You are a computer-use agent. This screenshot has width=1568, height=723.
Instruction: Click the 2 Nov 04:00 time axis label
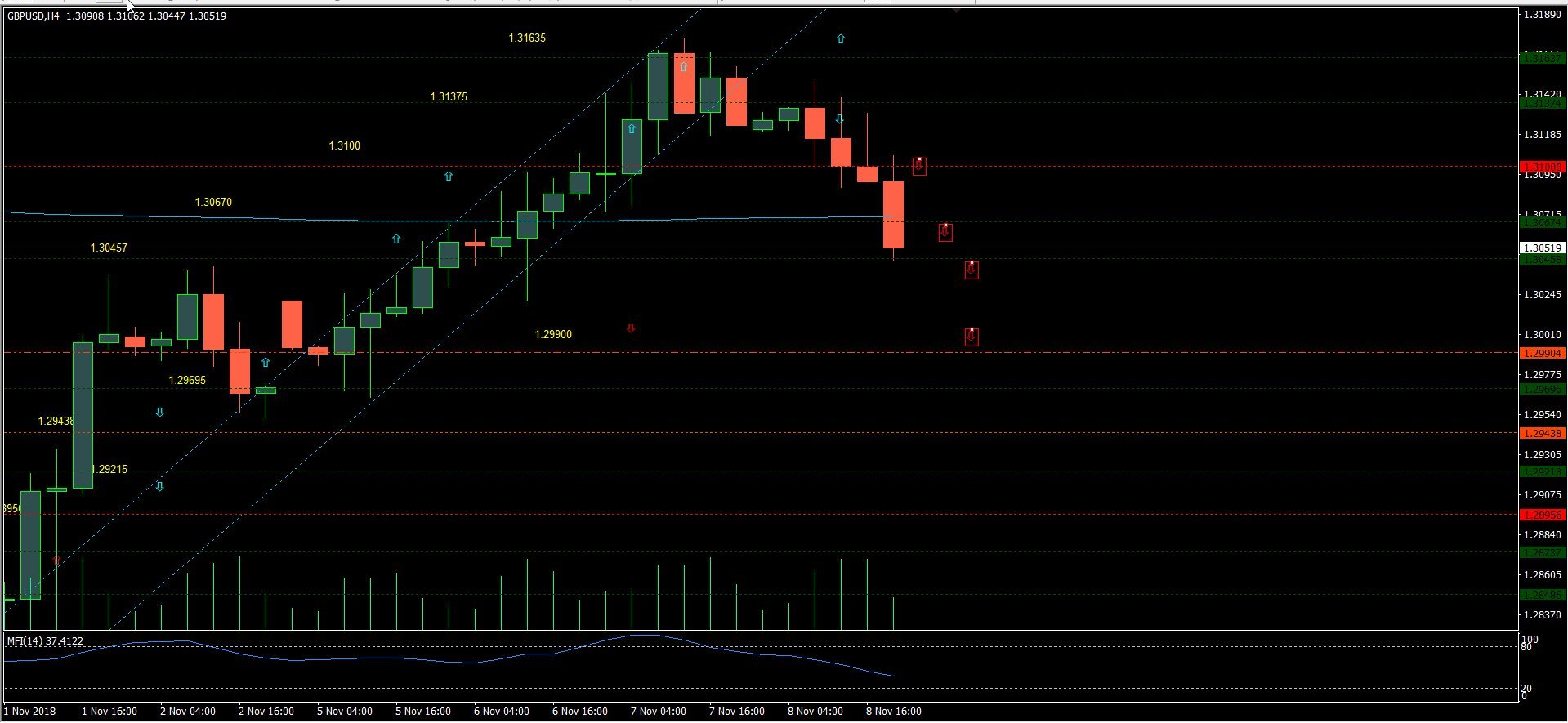(x=188, y=712)
